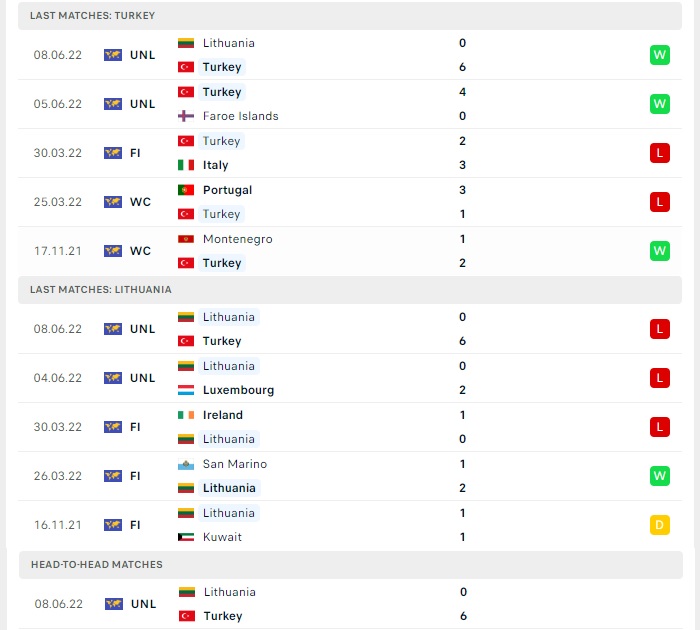Click the Last Matches: Lithuania section header
Screen dimensions: 700x630
(x=350, y=290)
